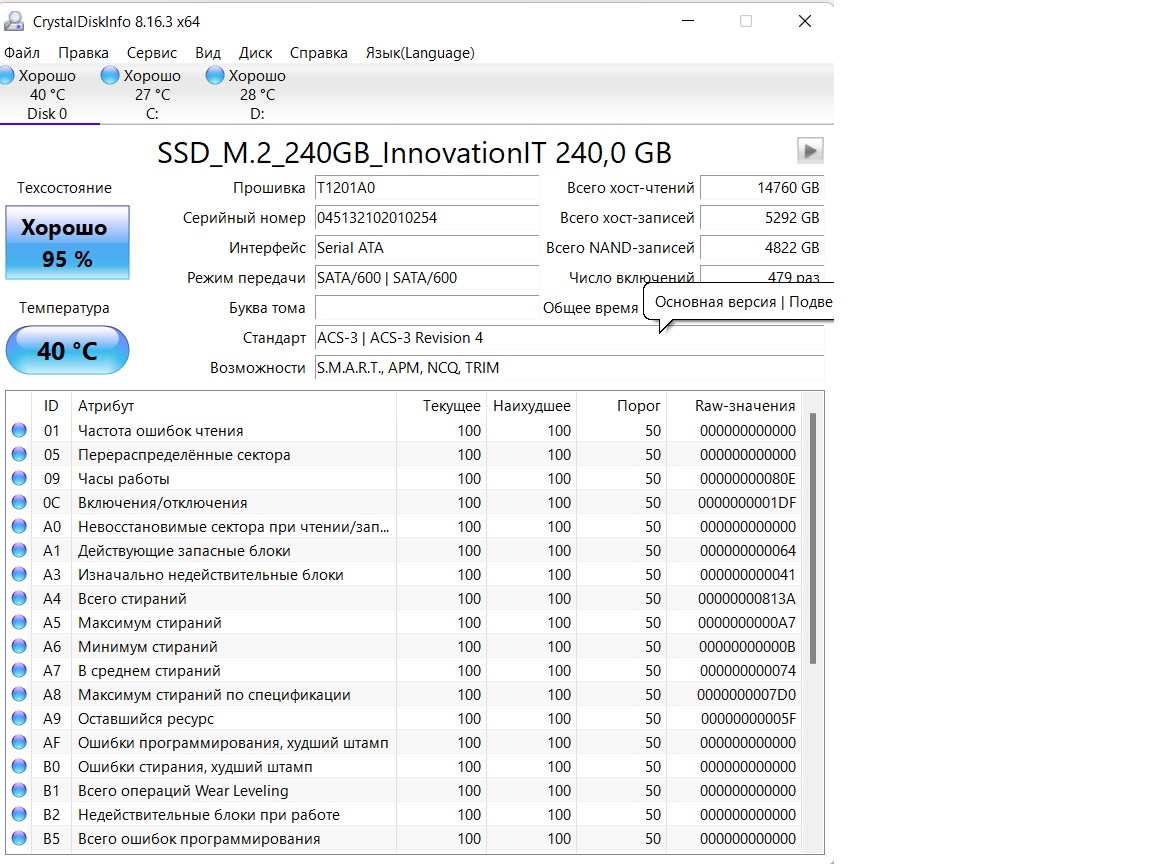Click the NAND writes value 4822 GB
This screenshot has height=864, width=1152.
tap(762, 248)
